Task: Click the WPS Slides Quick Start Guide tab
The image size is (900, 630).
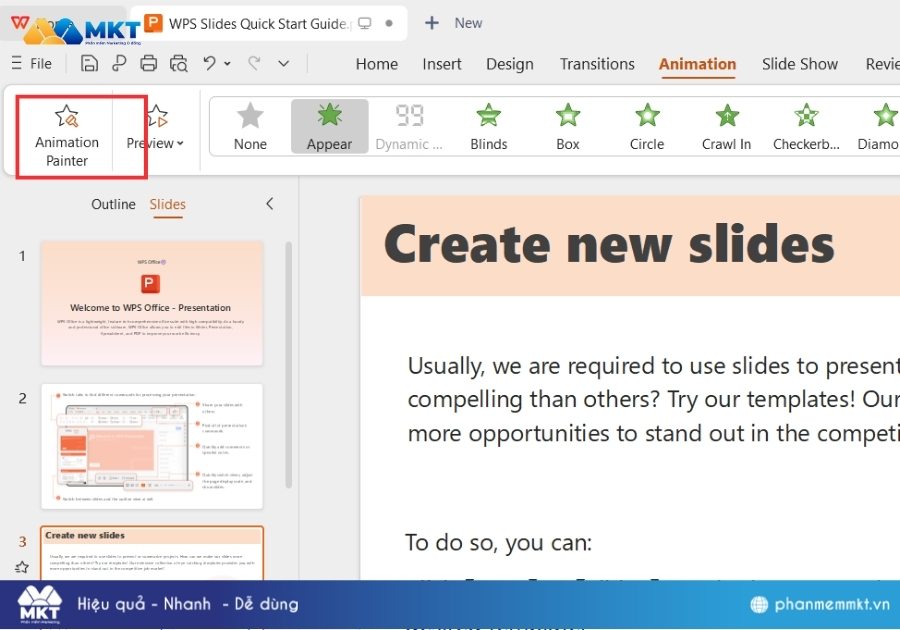Action: (269, 24)
